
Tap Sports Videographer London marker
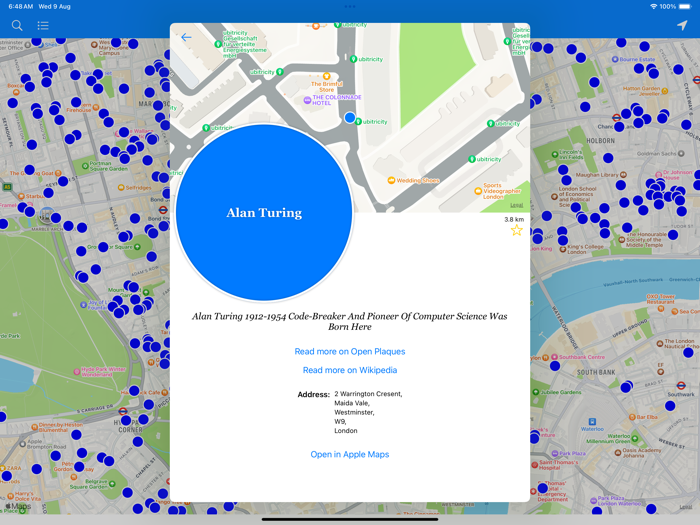pyautogui.click(x=478, y=191)
